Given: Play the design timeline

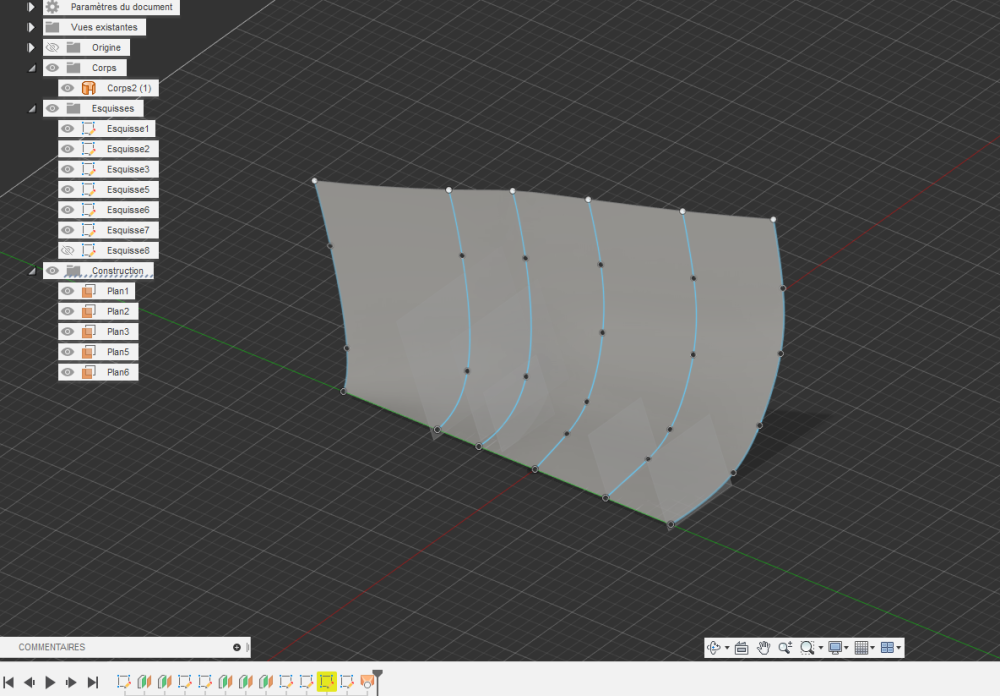Looking at the screenshot, I should pos(50,683).
